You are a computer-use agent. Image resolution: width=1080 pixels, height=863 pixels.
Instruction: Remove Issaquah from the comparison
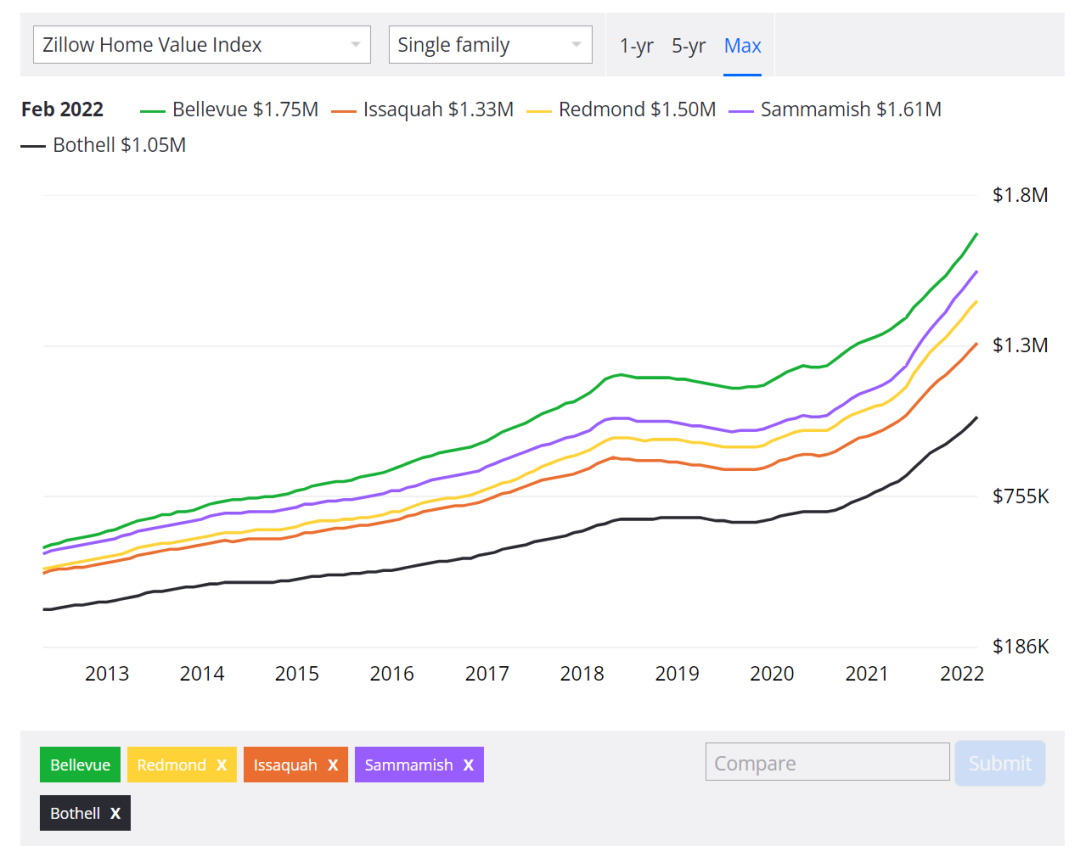tap(333, 765)
